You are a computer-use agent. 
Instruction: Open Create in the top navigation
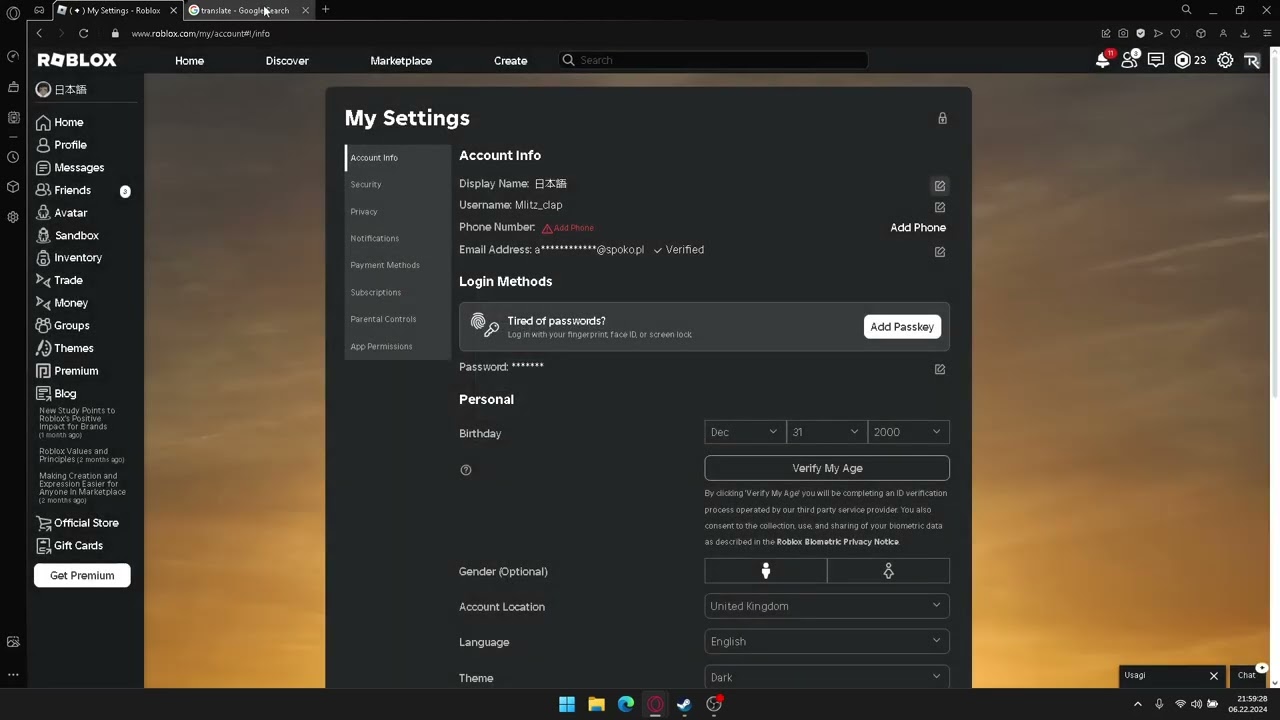click(510, 61)
